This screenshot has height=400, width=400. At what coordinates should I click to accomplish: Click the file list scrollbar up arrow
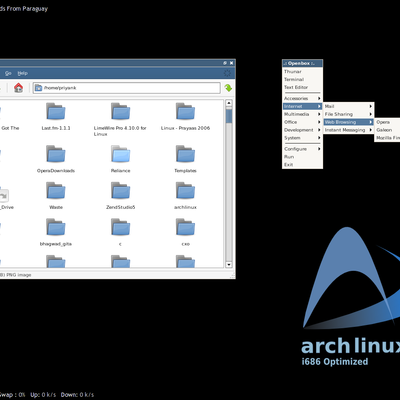pyautogui.click(x=229, y=103)
